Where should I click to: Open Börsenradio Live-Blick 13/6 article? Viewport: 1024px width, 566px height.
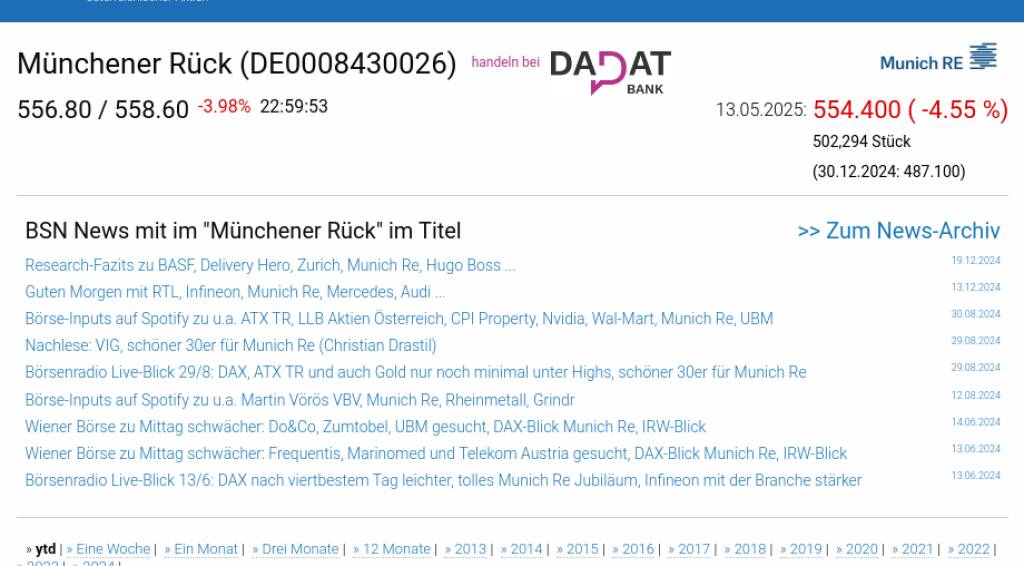point(443,481)
